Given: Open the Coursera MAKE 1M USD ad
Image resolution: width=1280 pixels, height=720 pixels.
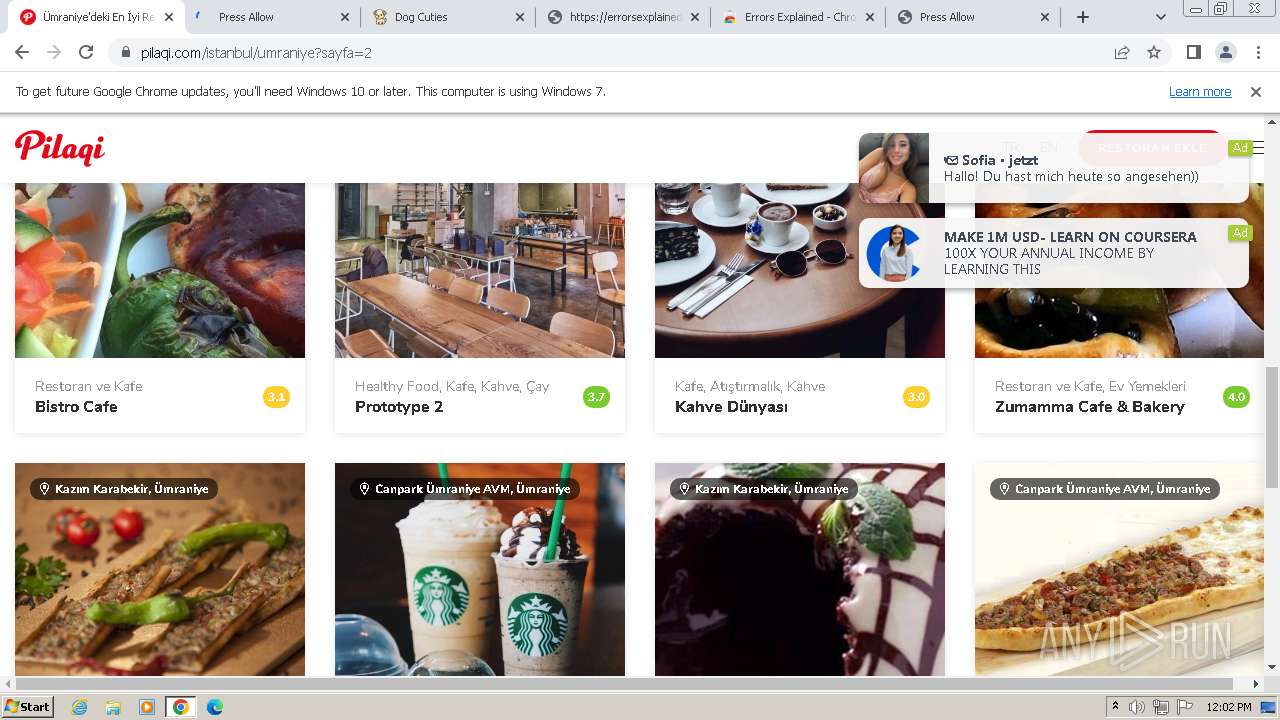Looking at the screenshot, I should tap(1054, 253).
